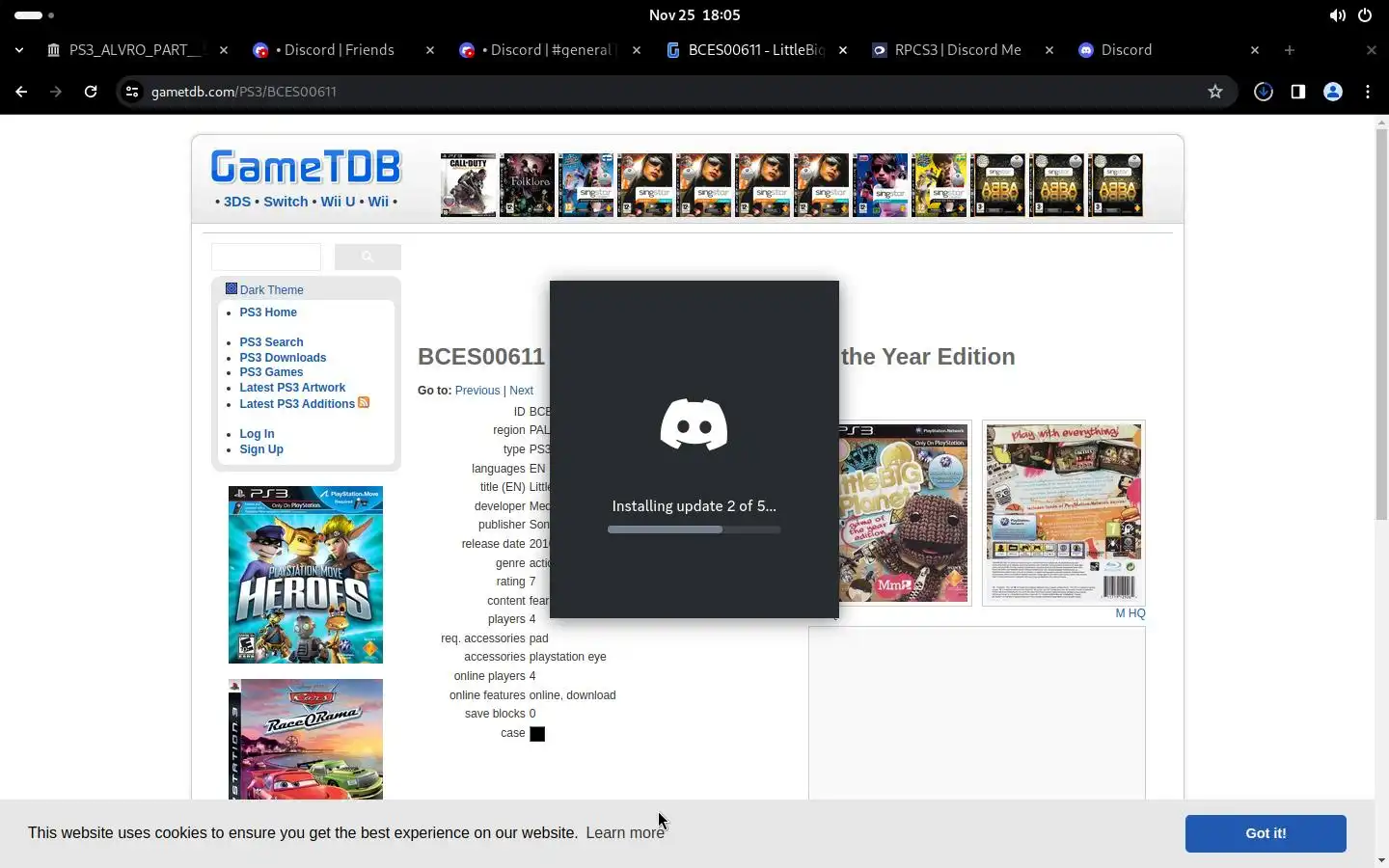Click the Discord logo in updater window
This screenshot has height=868, width=1389.
[694, 424]
